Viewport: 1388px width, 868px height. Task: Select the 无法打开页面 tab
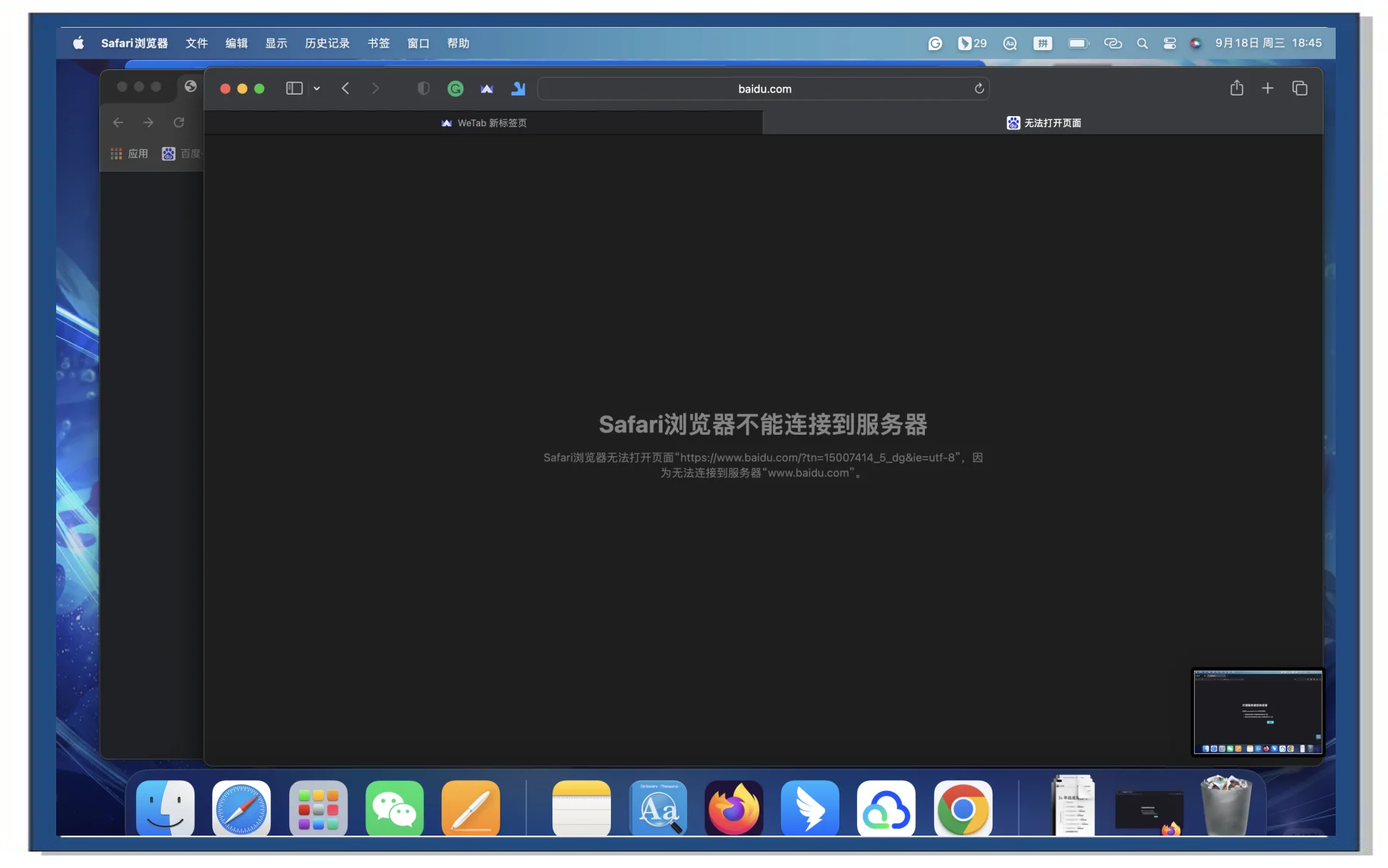(1043, 123)
